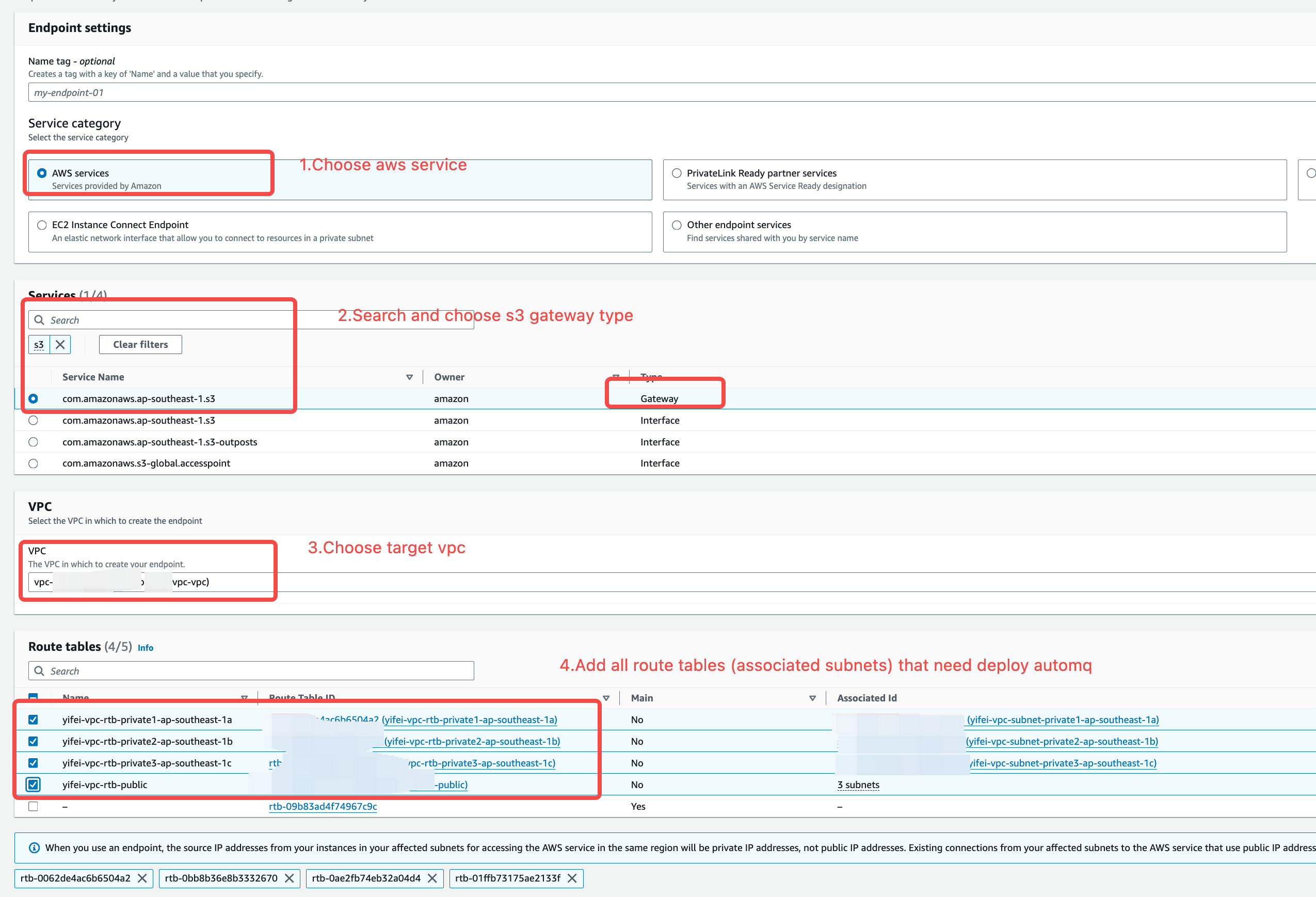Remove the s3 filter tag with X
The image size is (1316, 897).
pyautogui.click(x=60, y=344)
